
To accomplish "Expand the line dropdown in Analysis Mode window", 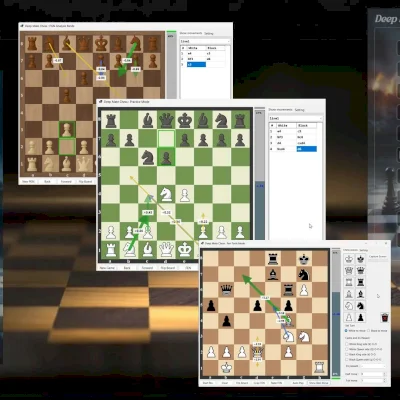I will 205,41.
